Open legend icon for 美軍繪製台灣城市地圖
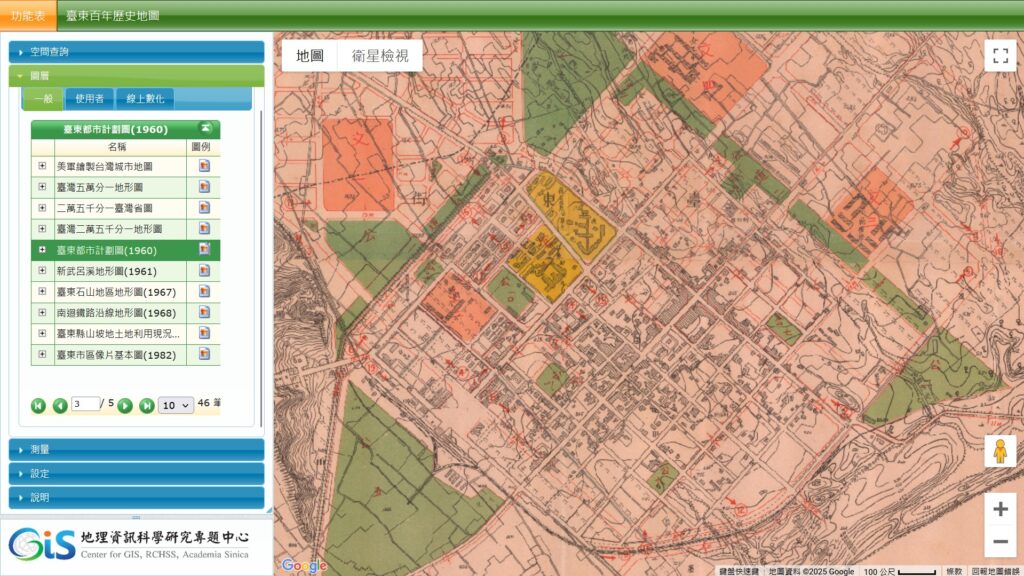The image size is (1024, 576). [204, 166]
